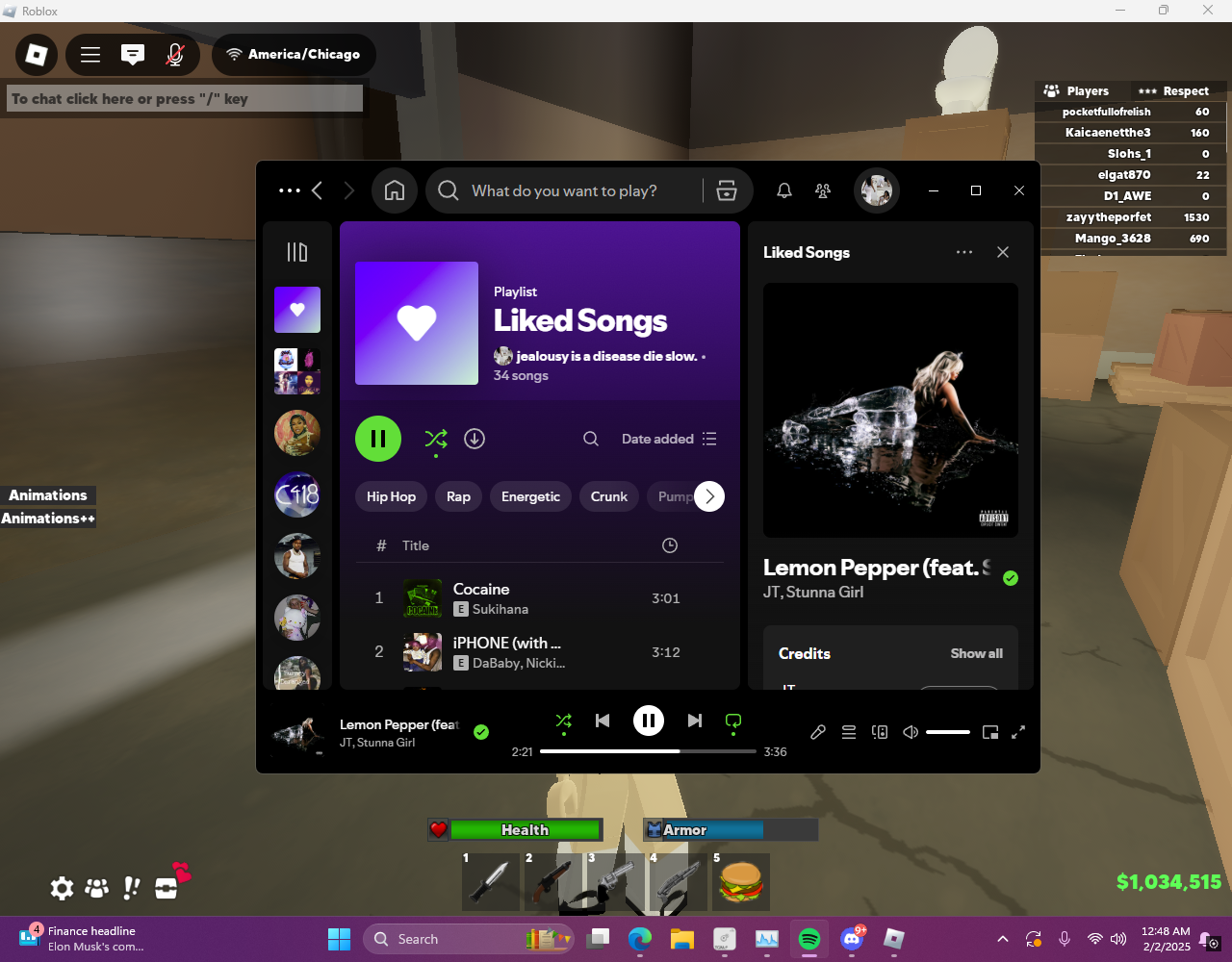Open the collage playlist under Liked Songs

pyautogui.click(x=297, y=371)
